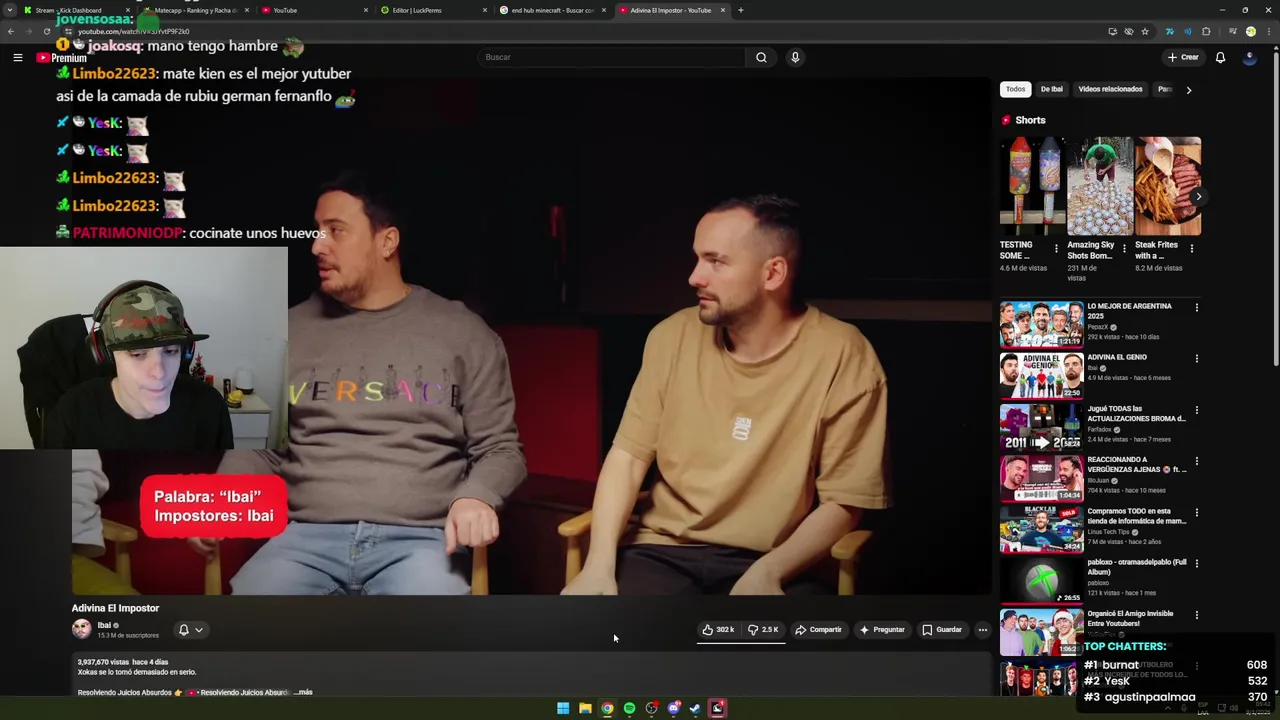Open File Explorer from taskbar
The width and height of the screenshot is (1280, 720).
pos(585,708)
